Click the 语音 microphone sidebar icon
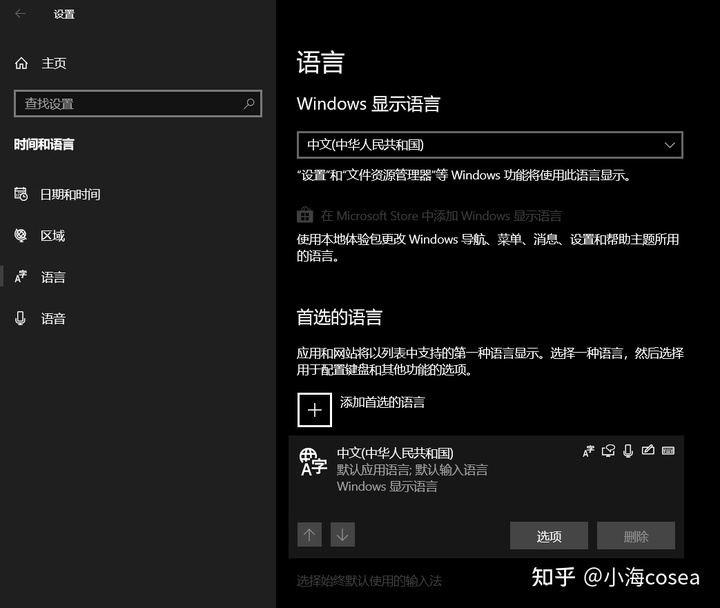Screen dimensions: 720x608 pyautogui.click(x=20, y=318)
